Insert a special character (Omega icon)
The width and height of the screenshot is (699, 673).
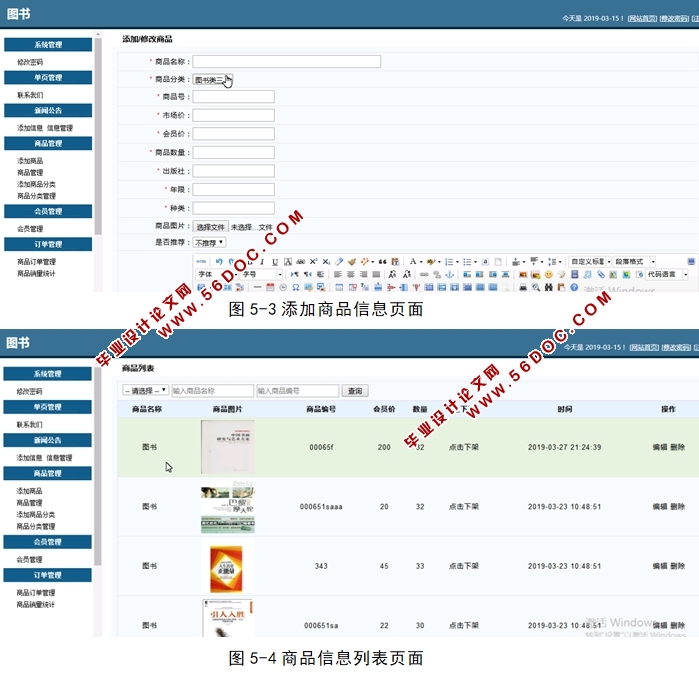pos(296,287)
